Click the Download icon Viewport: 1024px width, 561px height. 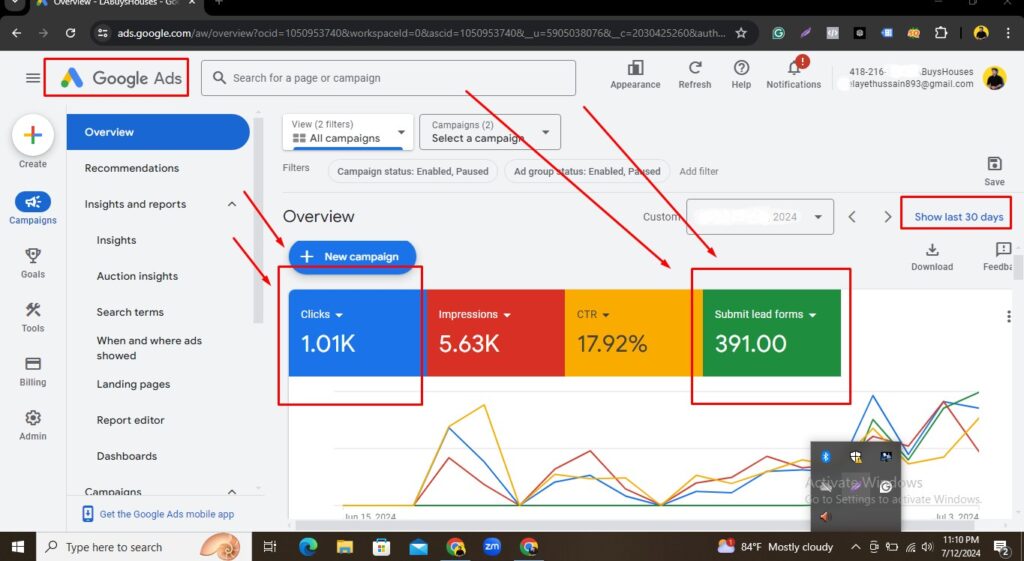tap(931, 250)
